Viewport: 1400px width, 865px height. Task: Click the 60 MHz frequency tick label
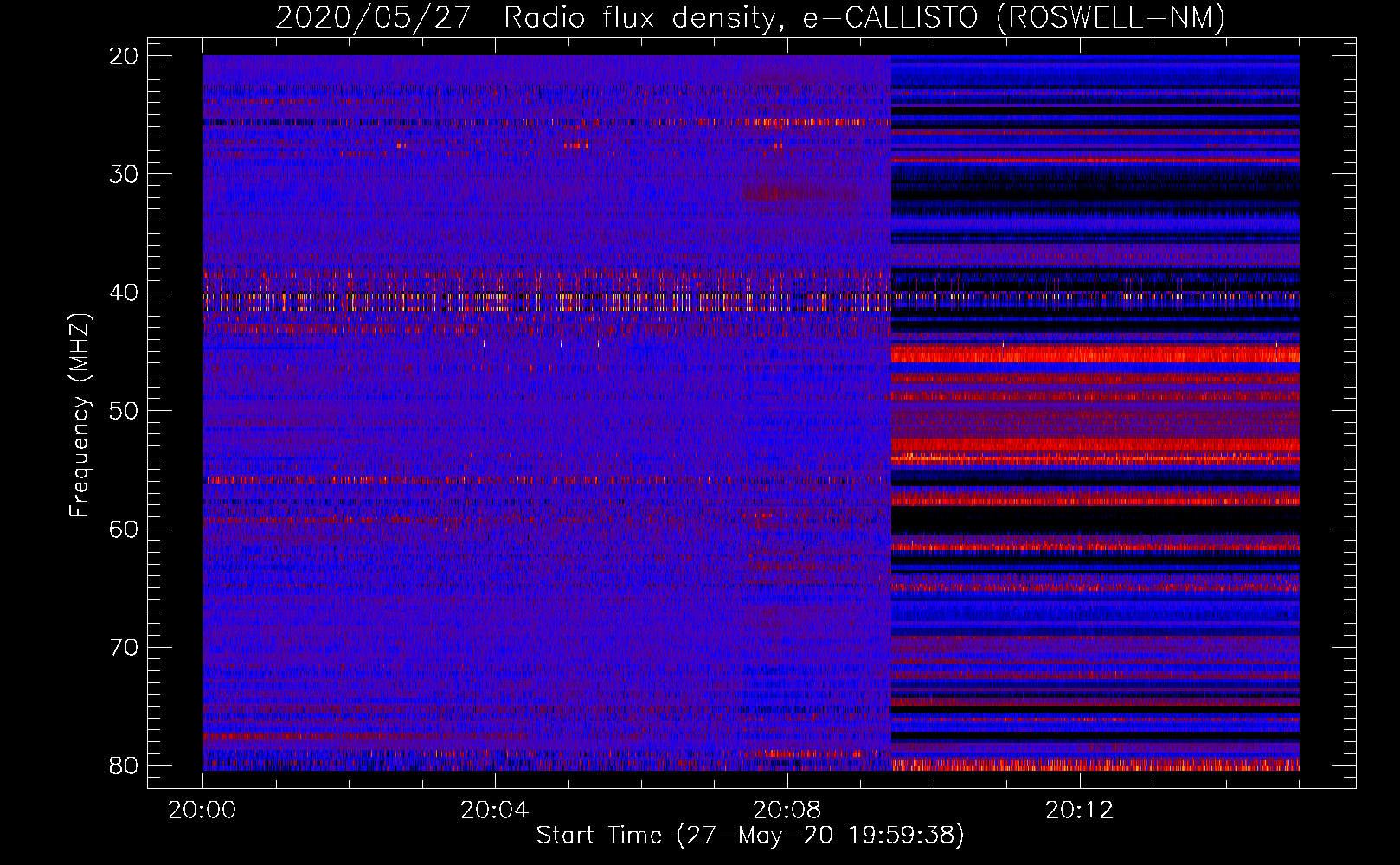coord(124,529)
